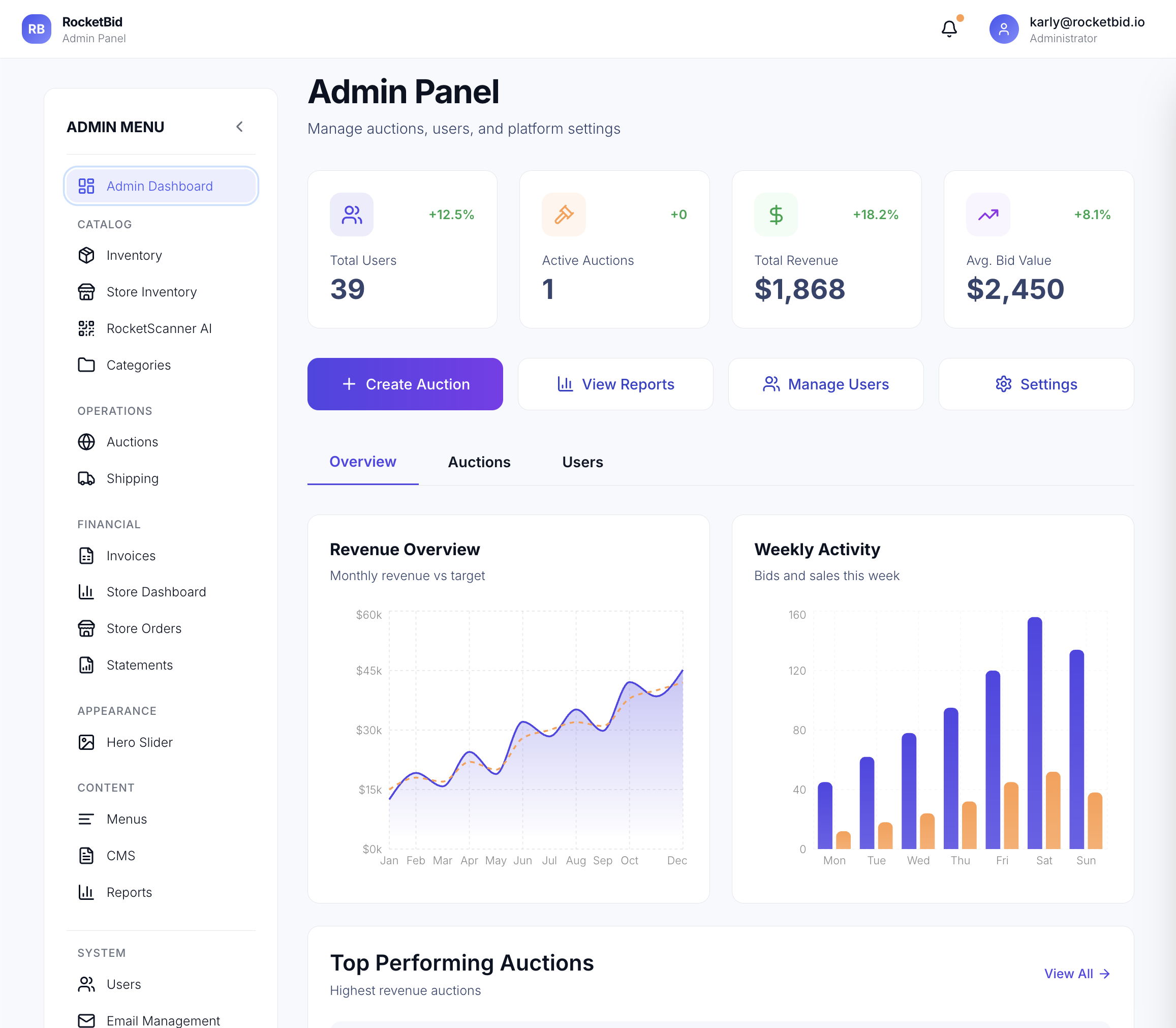Select the Inventory icon in the sidebar
This screenshot has width=1176, height=1028.
pos(86,255)
